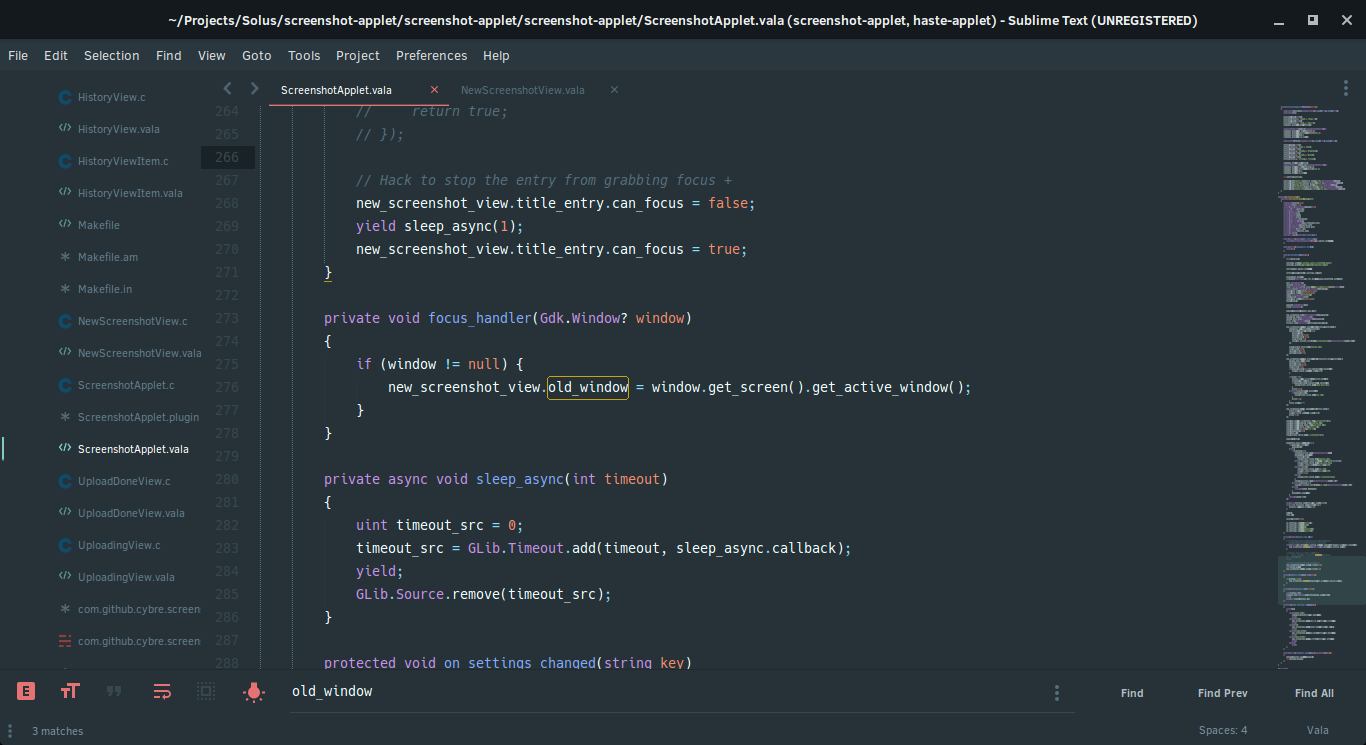
Task: Open the Preferences menu
Action: point(431,56)
